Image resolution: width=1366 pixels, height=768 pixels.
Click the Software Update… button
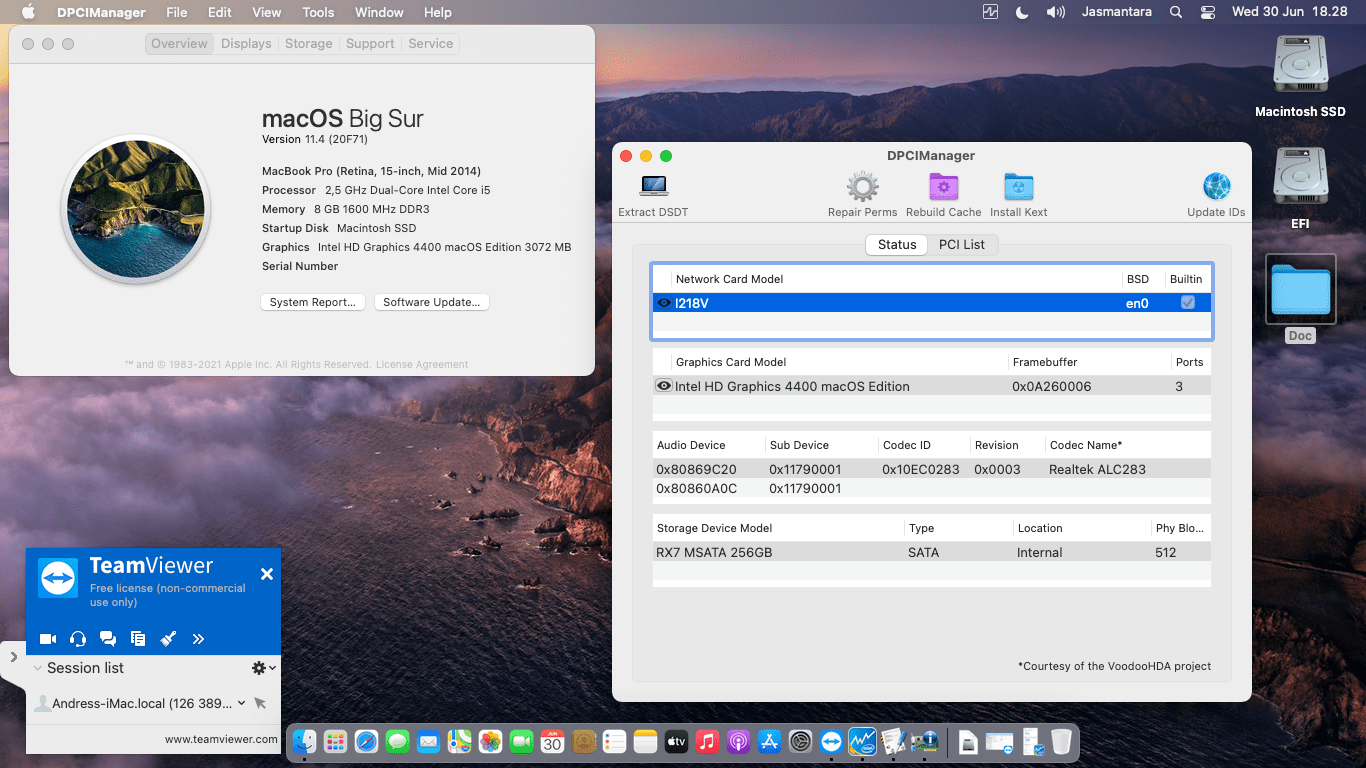[x=432, y=302]
